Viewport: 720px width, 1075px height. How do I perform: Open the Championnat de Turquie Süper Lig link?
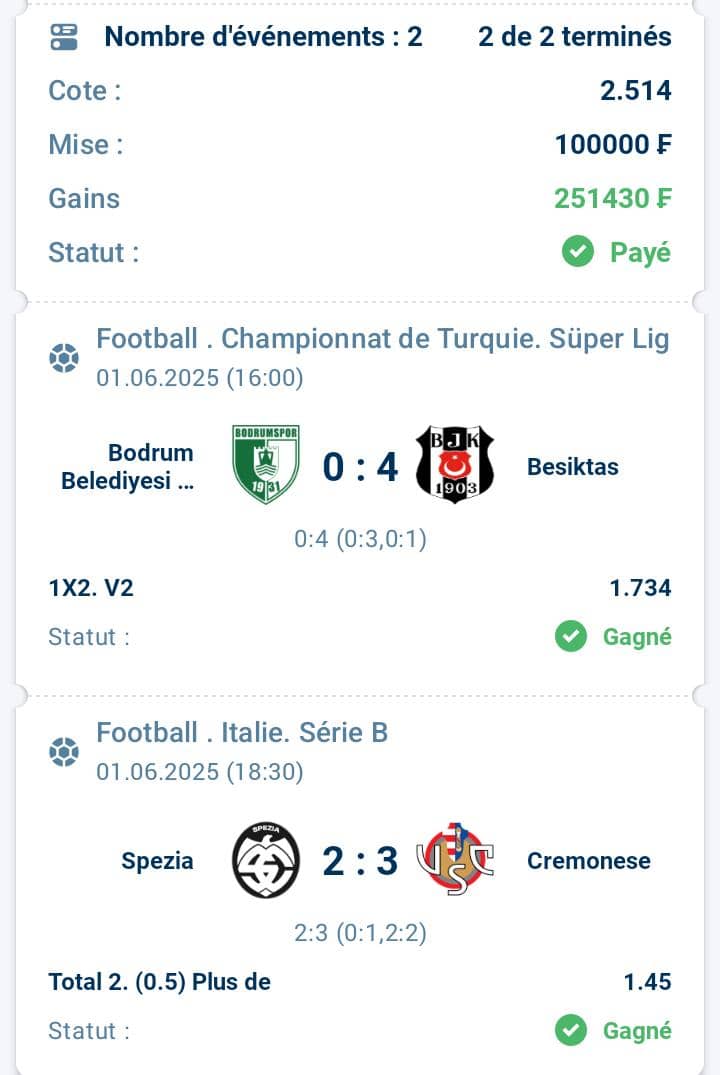pos(383,339)
